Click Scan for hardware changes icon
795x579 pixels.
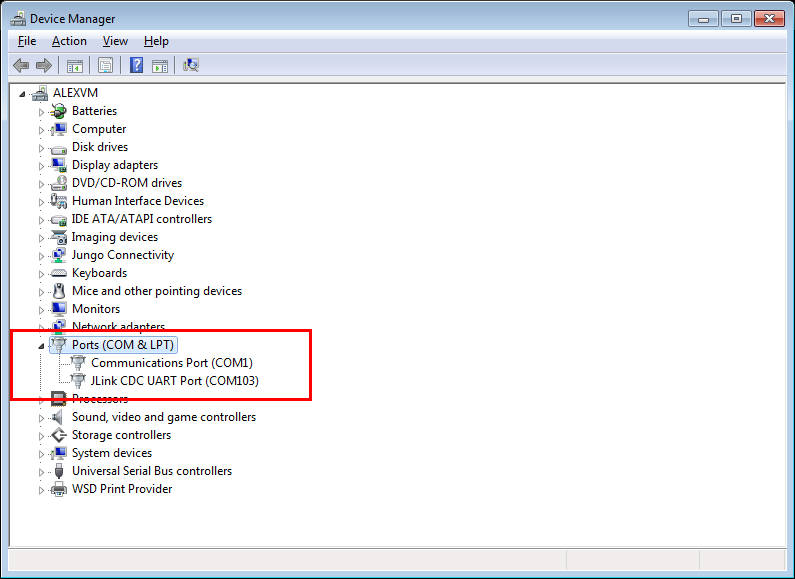[x=191, y=66]
